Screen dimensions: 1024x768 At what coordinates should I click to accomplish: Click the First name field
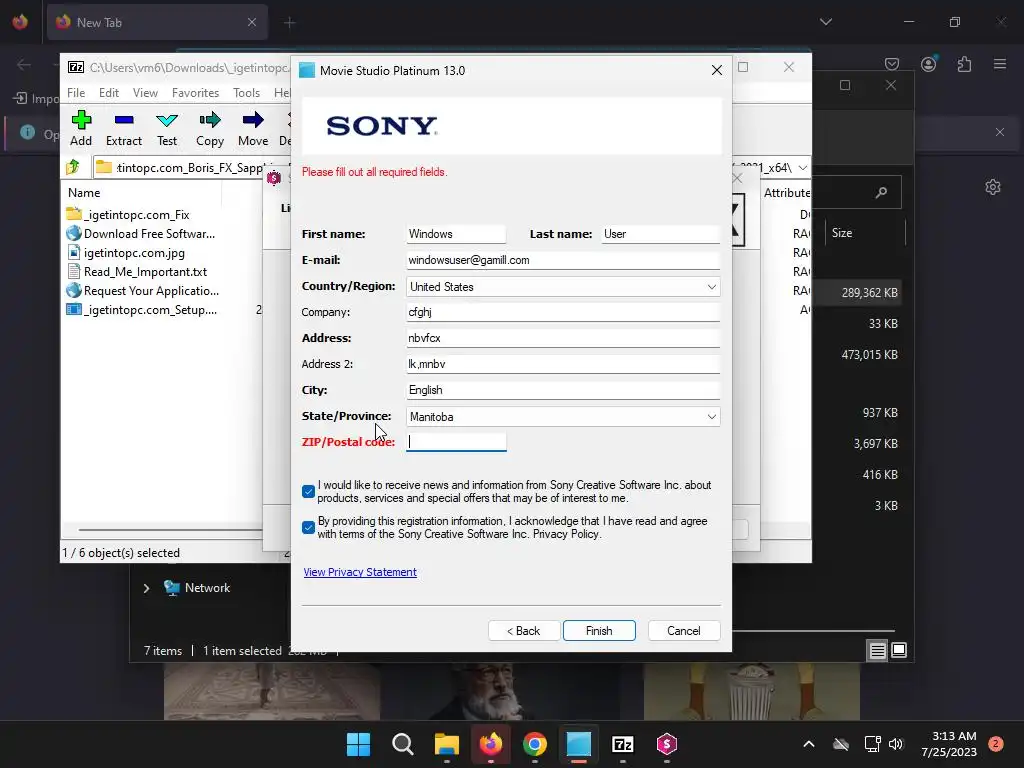click(456, 234)
